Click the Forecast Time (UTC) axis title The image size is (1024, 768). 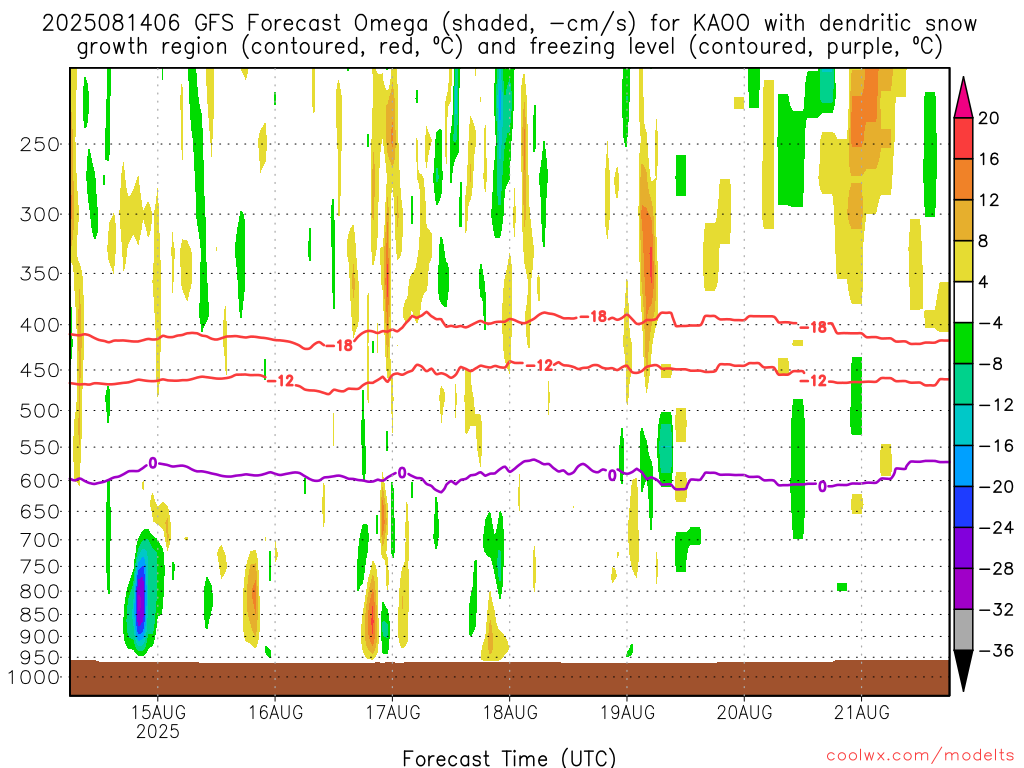(509, 758)
